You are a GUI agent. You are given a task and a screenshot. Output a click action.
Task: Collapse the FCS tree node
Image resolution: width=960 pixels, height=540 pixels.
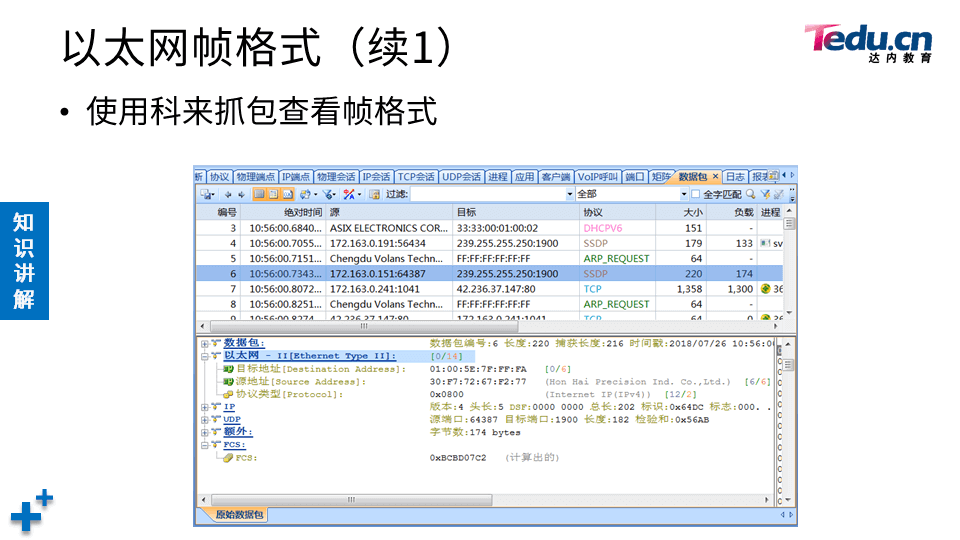click(204, 445)
